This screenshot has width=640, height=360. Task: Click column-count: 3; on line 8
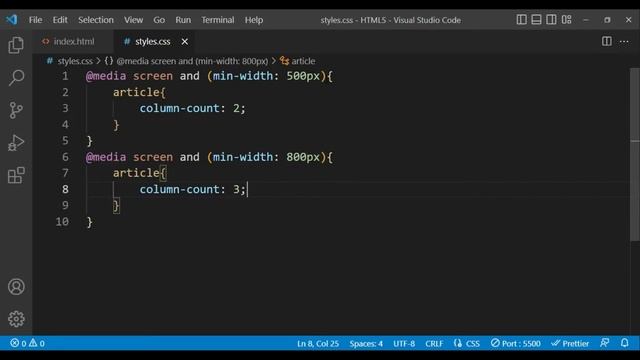click(x=193, y=189)
